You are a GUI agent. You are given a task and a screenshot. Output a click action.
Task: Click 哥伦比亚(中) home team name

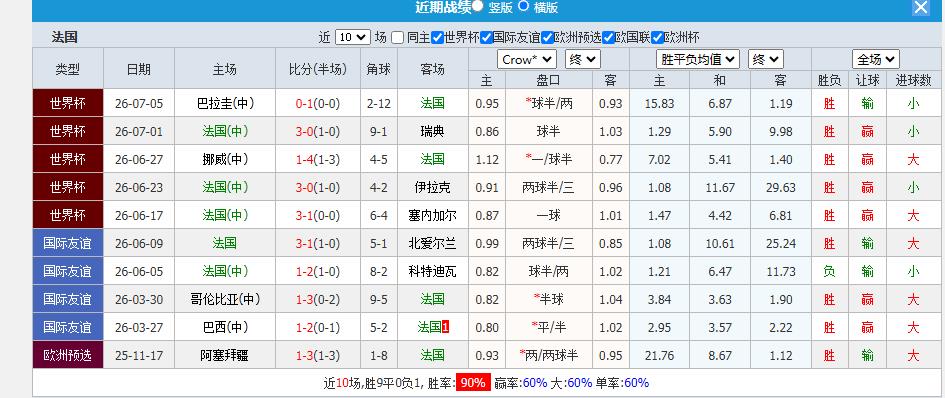click(225, 299)
